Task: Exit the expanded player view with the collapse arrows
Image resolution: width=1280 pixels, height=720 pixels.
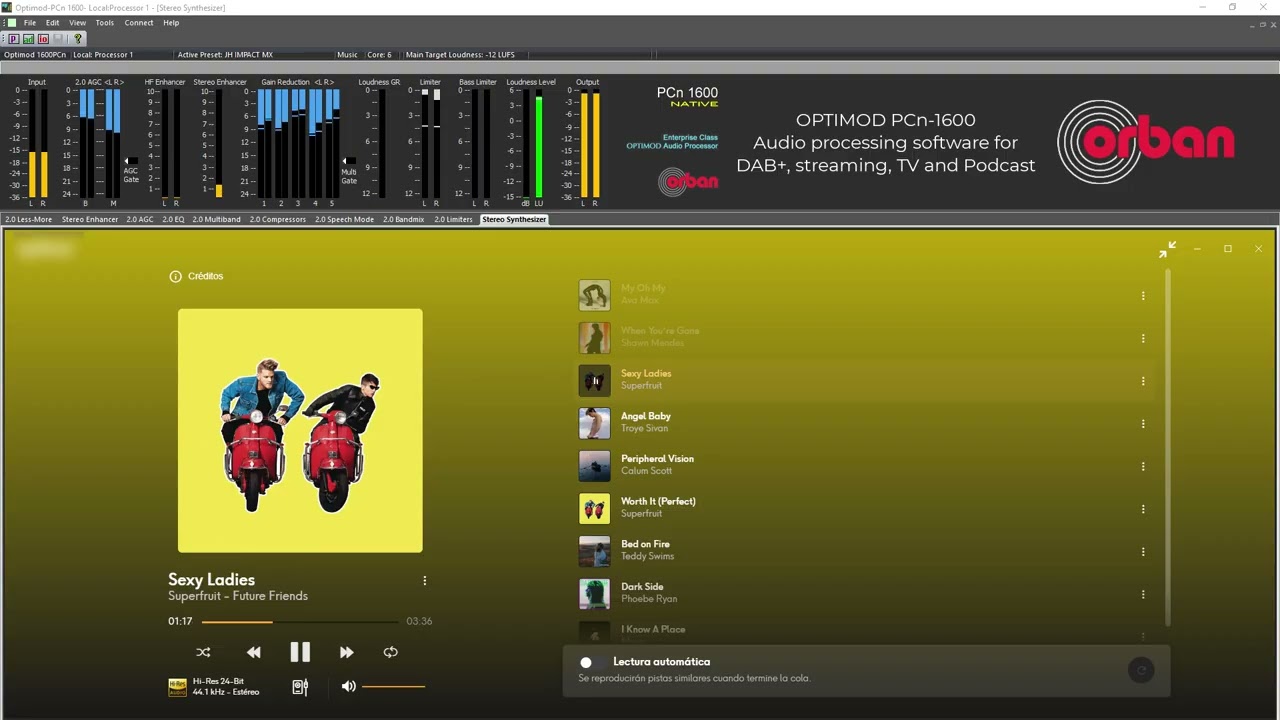Action: point(1167,250)
